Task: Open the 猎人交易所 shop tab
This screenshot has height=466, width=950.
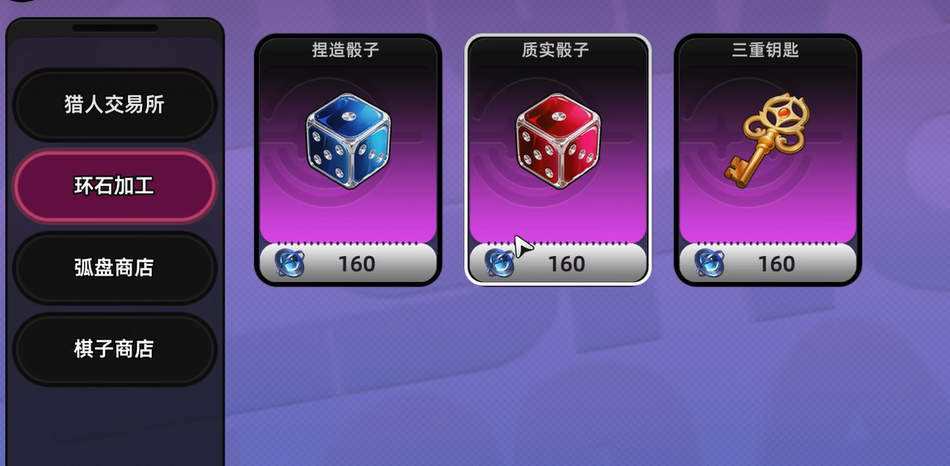Action: tap(115, 105)
